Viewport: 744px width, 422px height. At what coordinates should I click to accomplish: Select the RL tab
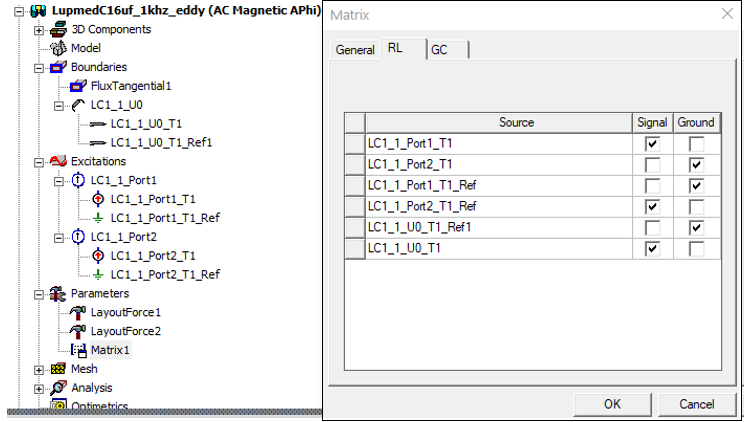(x=403, y=48)
